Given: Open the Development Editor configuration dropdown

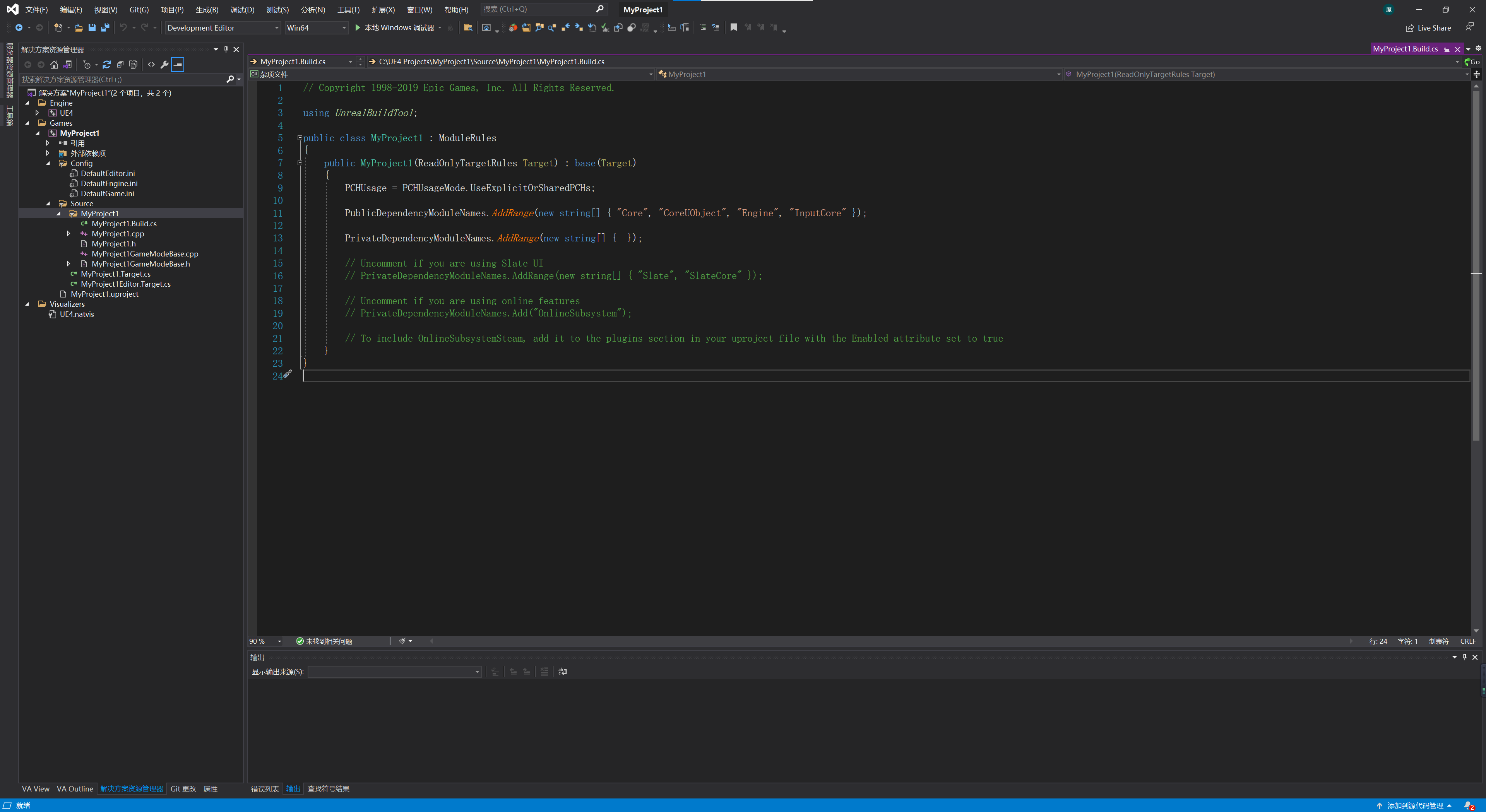Looking at the screenshot, I should tap(223, 28).
